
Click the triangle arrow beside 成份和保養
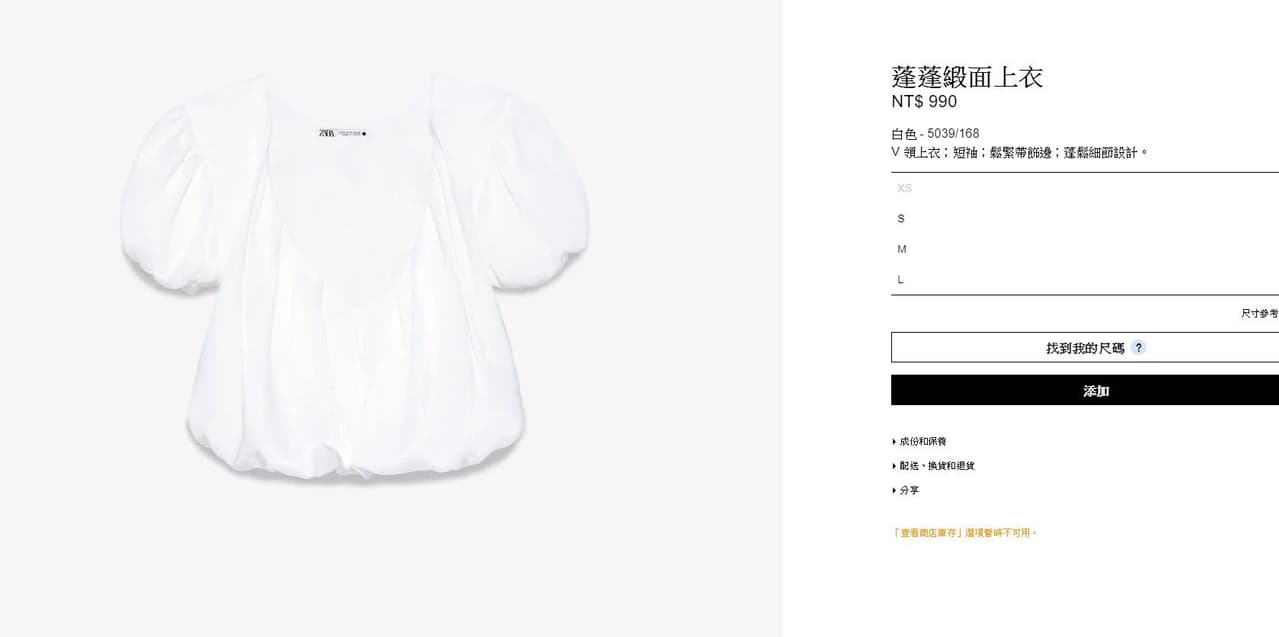point(894,442)
